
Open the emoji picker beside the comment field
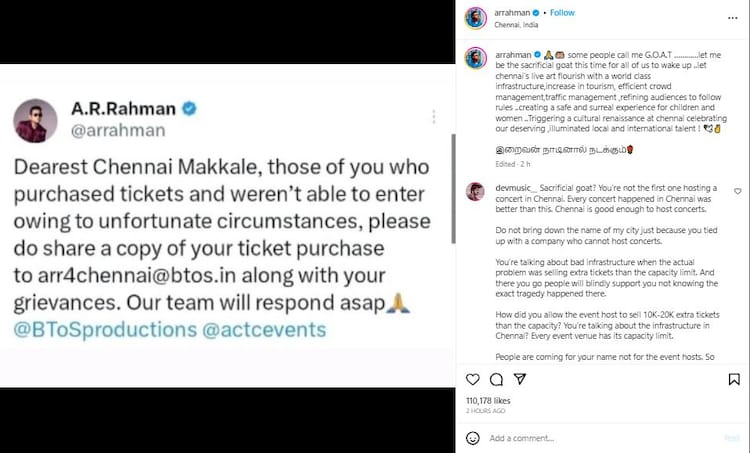pos(473,438)
